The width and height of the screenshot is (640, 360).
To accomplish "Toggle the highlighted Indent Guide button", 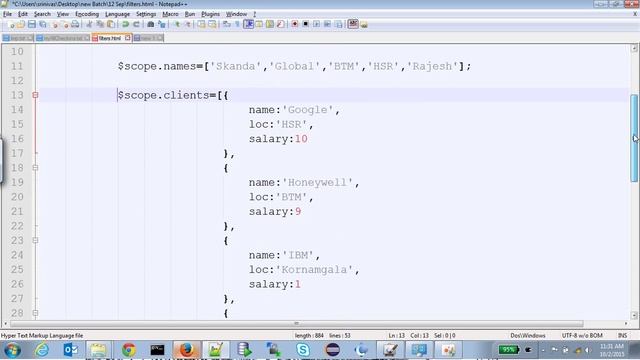I will coord(249,24).
